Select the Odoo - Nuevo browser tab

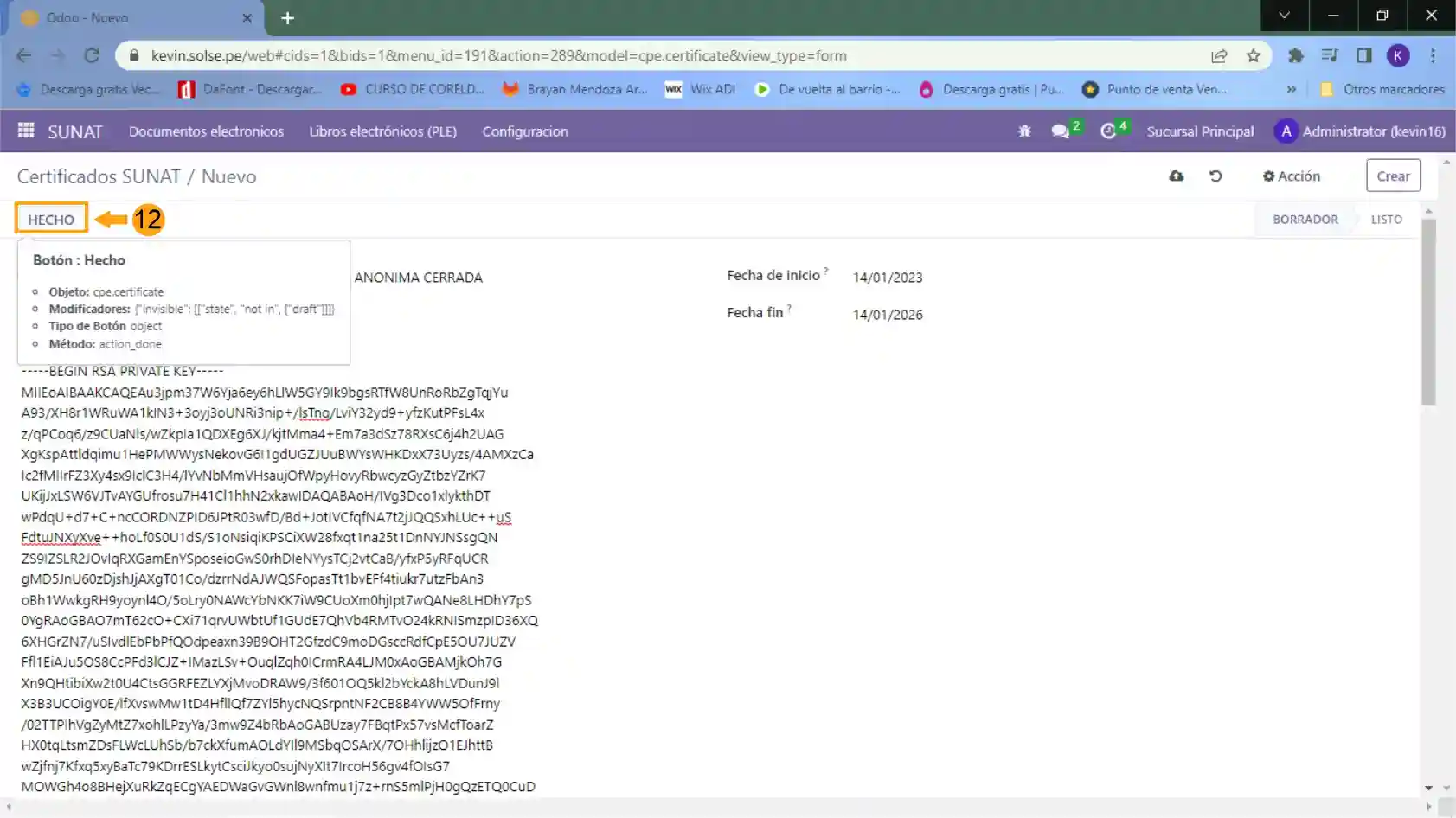[x=134, y=17]
